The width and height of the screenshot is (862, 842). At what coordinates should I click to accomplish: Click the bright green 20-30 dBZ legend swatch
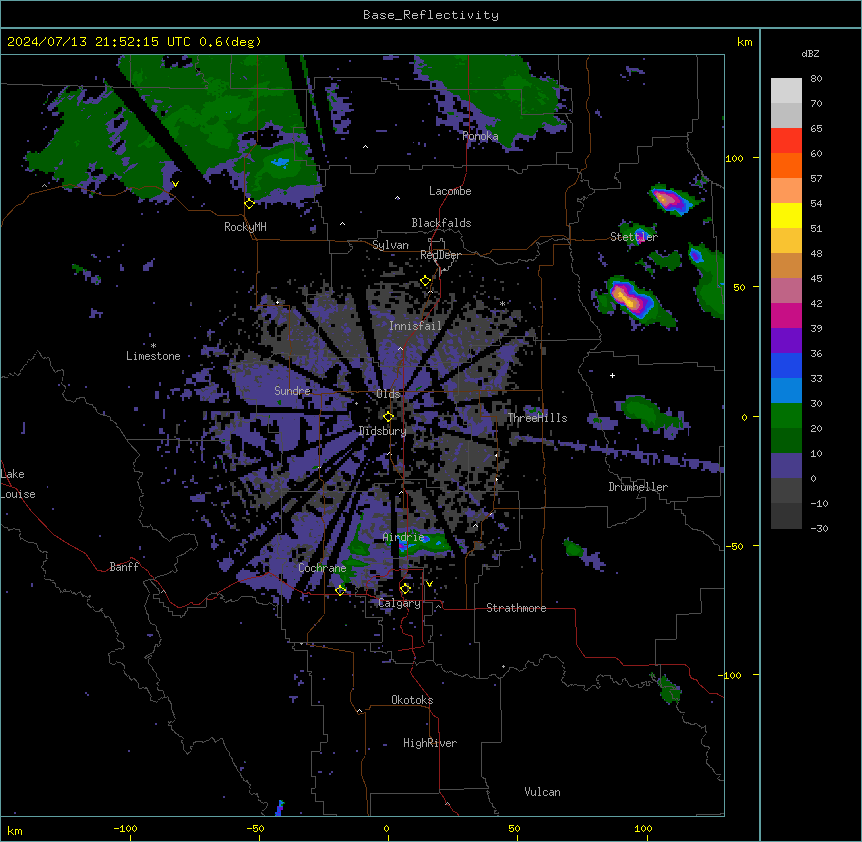(x=786, y=416)
